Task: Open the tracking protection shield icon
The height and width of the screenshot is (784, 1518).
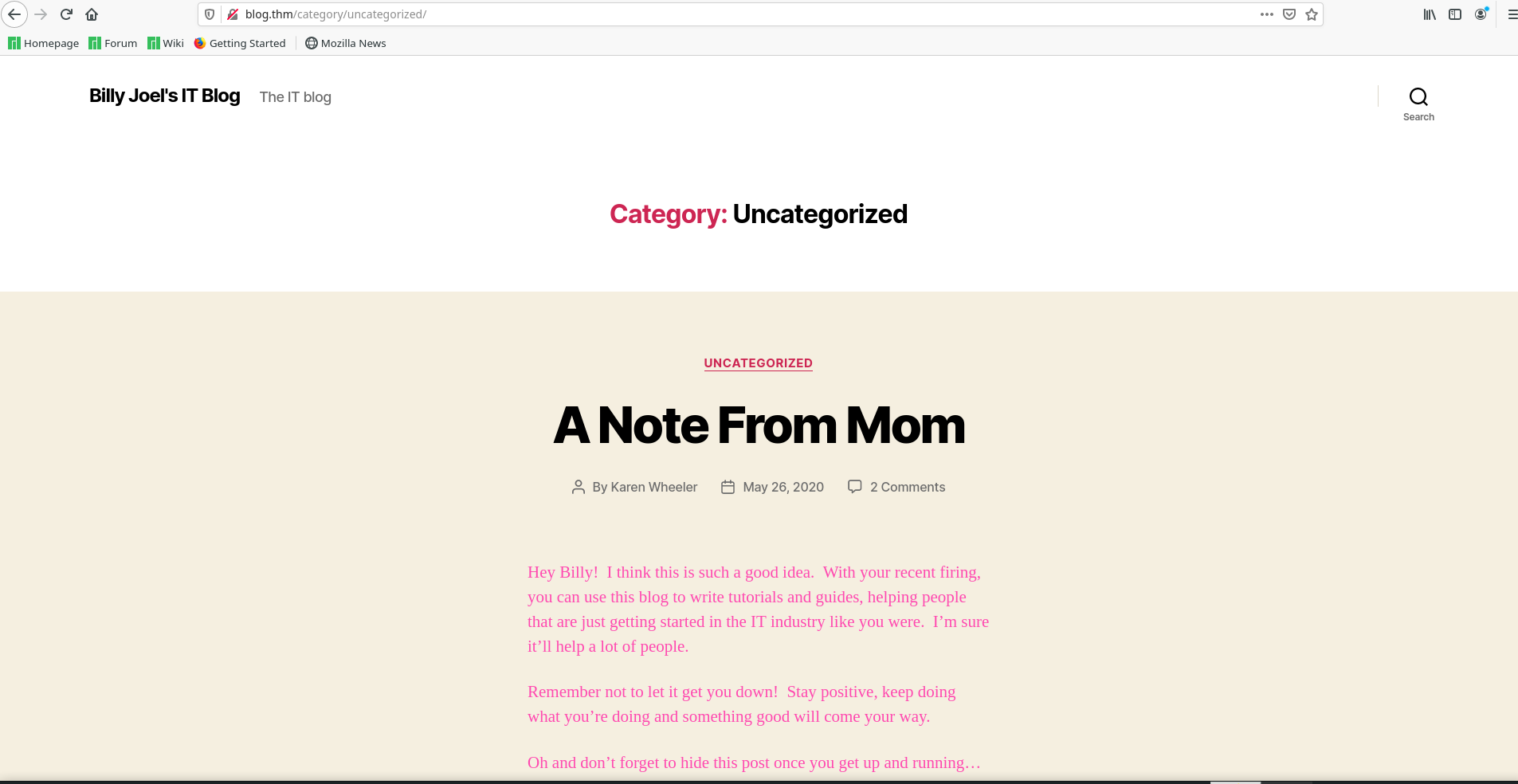Action: click(210, 14)
